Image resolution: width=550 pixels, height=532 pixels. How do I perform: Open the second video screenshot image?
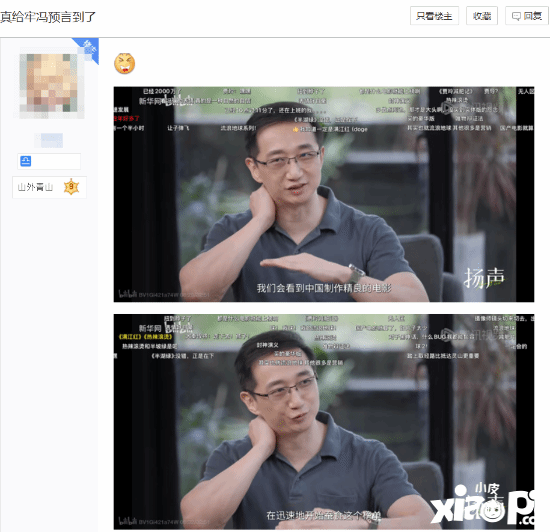point(324,422)
